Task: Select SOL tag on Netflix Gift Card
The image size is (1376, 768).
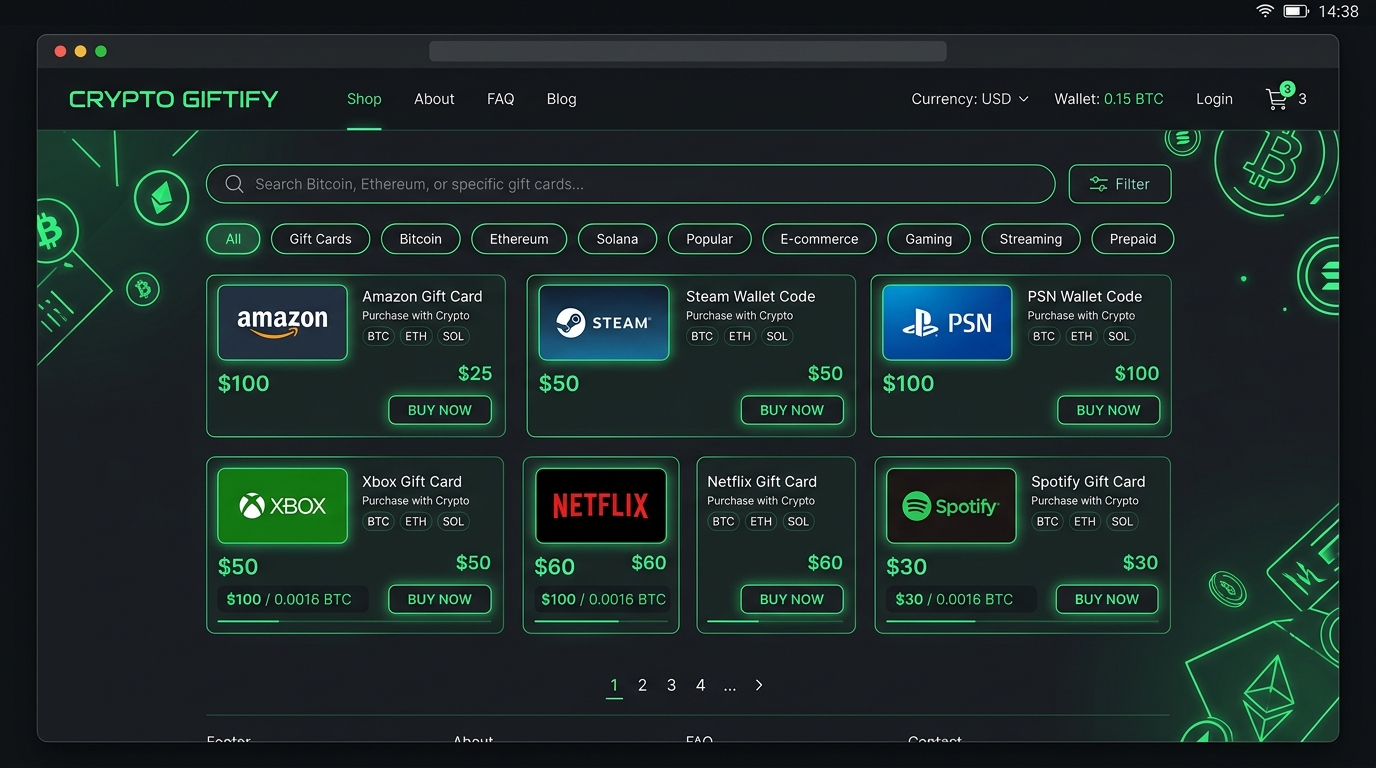Action: click(x=798, y=521)
